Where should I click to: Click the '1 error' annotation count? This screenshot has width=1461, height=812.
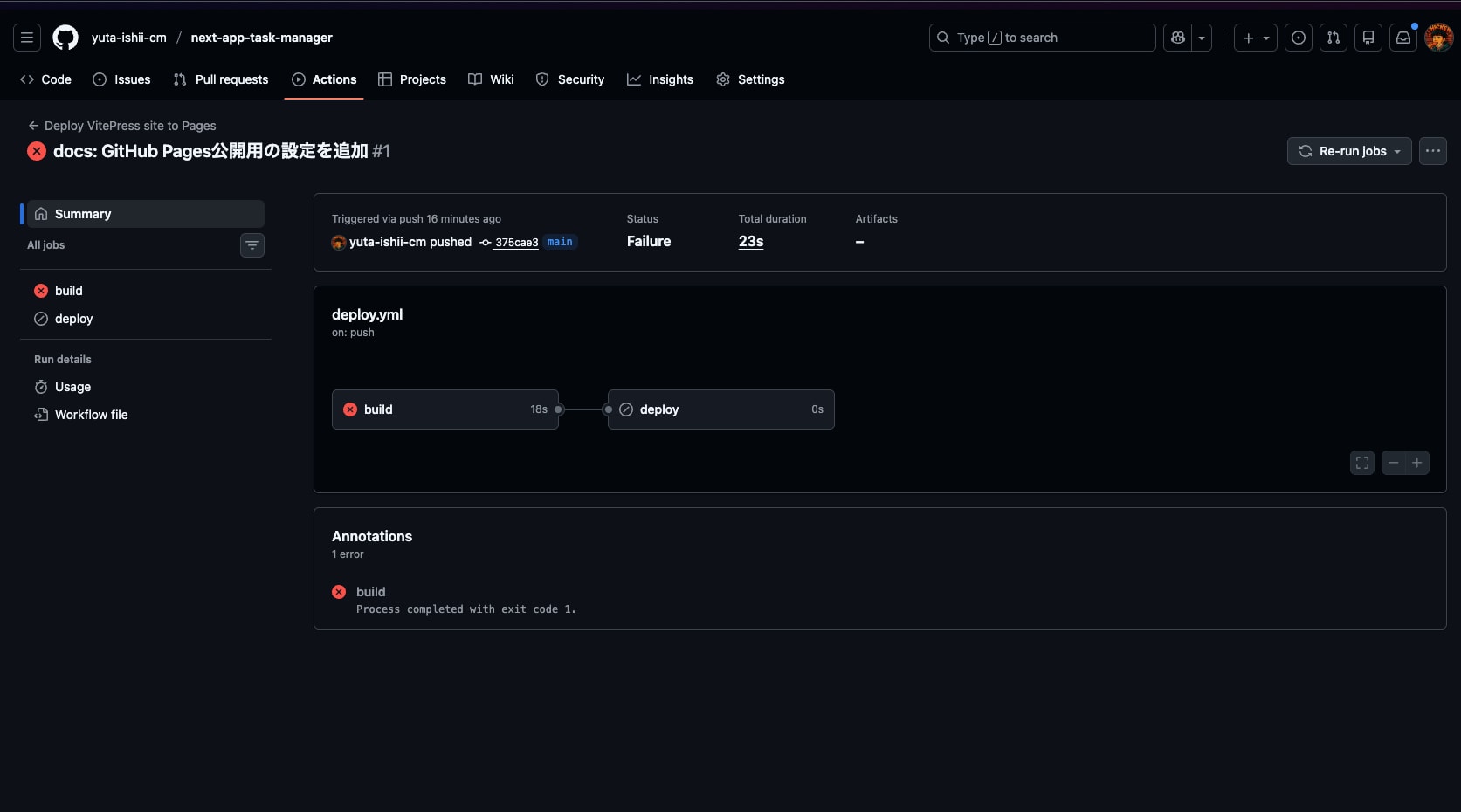[348, 554]
